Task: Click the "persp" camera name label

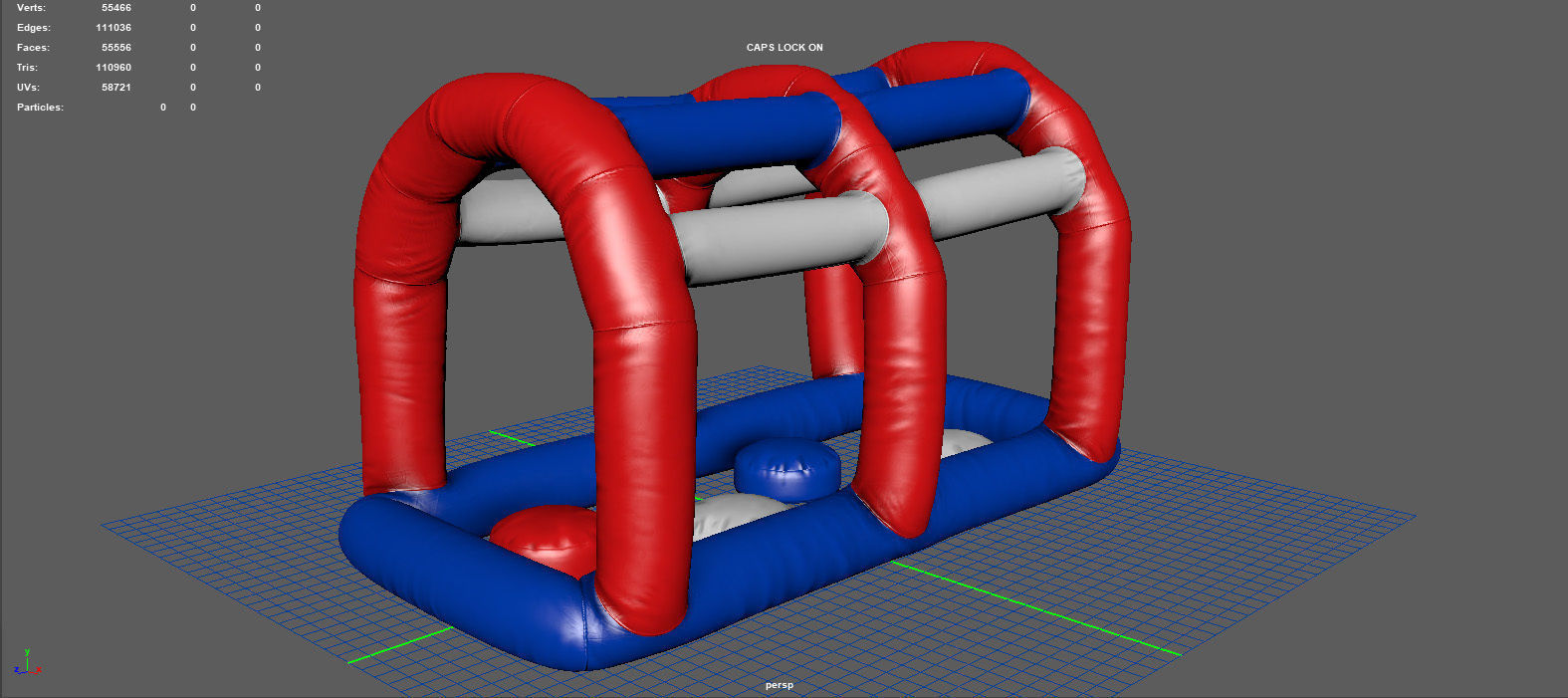Action: tap(780, 685)
